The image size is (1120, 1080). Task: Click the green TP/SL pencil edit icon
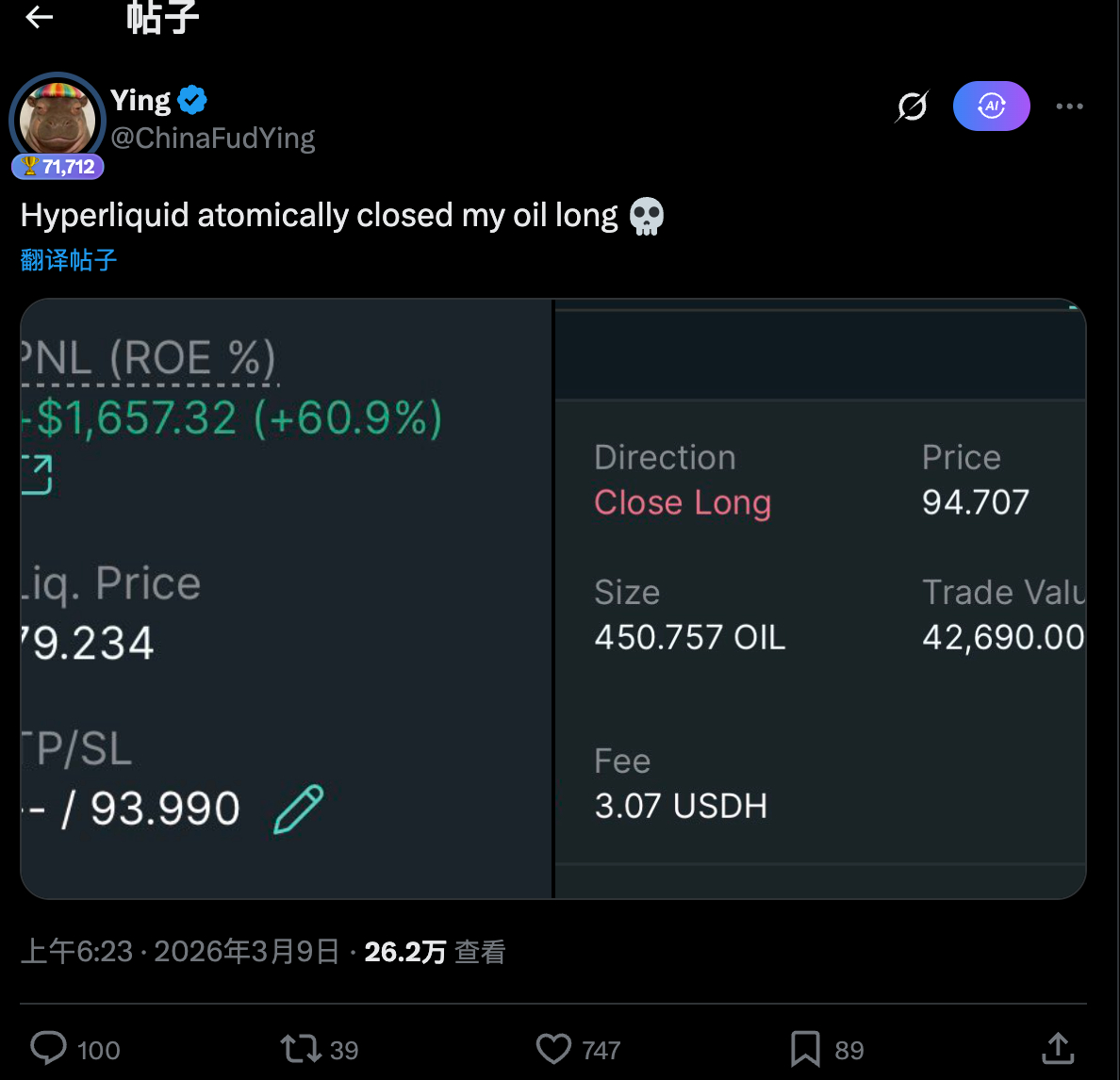tap(298, 810)
